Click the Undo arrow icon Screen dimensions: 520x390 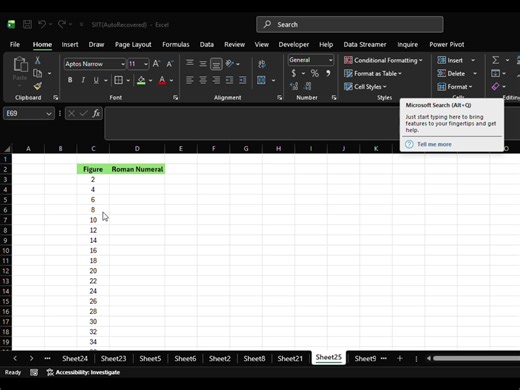[42, 24]
